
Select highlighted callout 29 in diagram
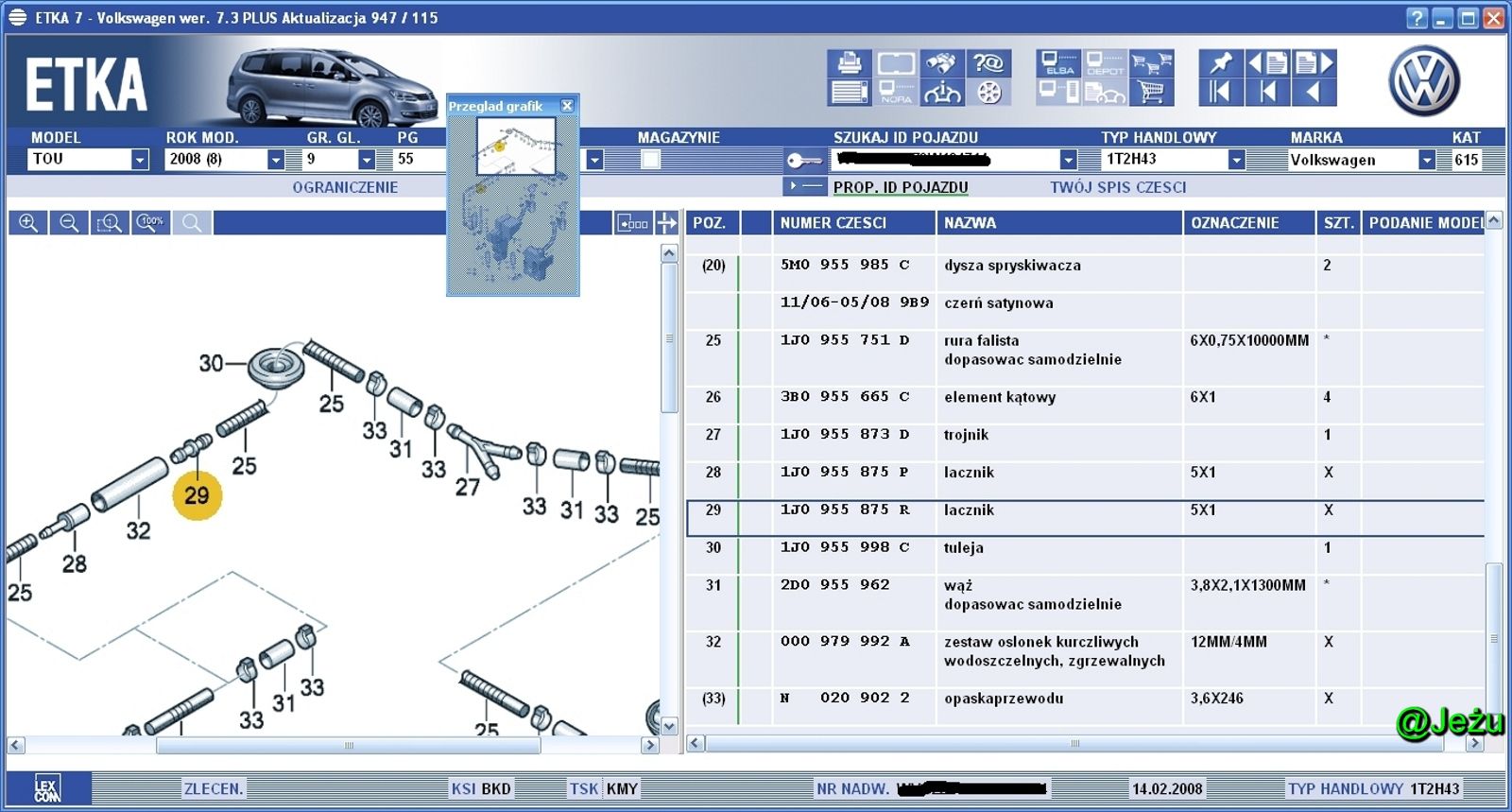(x=197, y=495)
